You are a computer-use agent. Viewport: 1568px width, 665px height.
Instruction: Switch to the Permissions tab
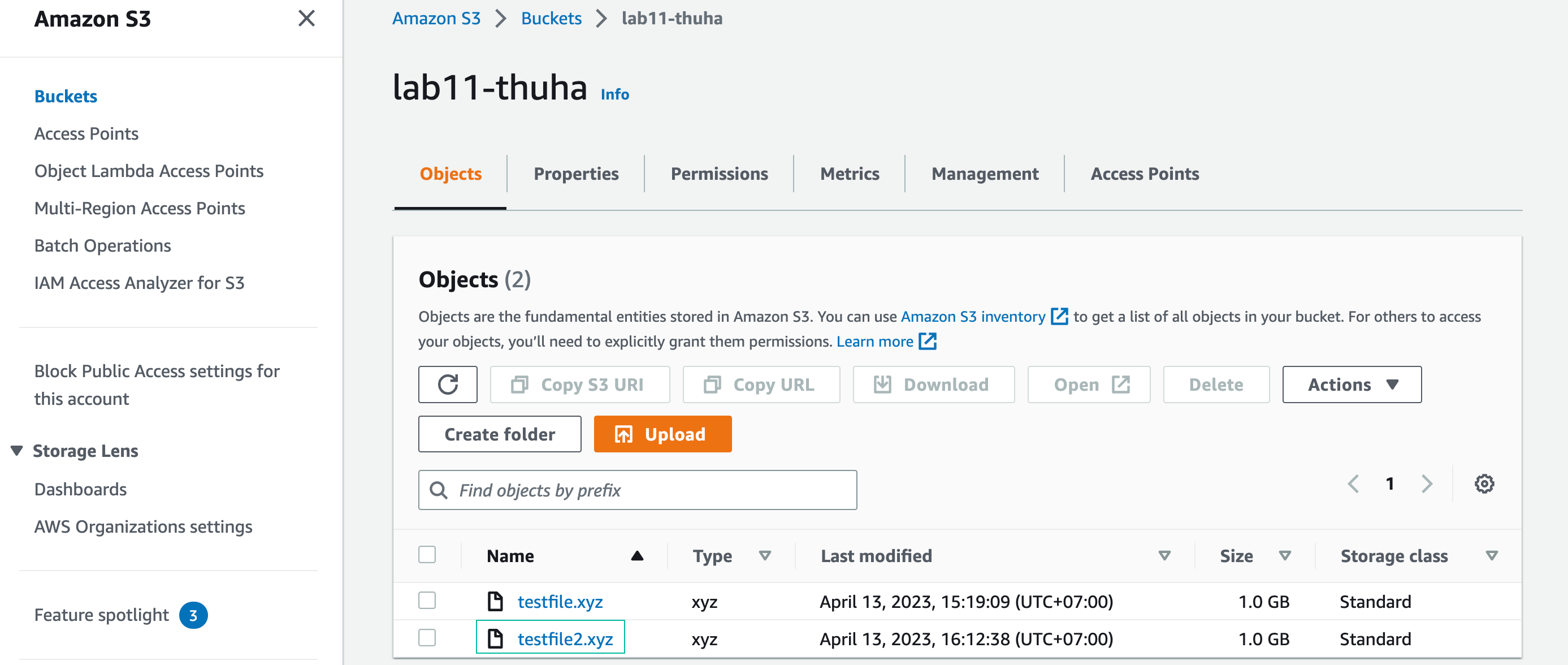pos(719,174)
